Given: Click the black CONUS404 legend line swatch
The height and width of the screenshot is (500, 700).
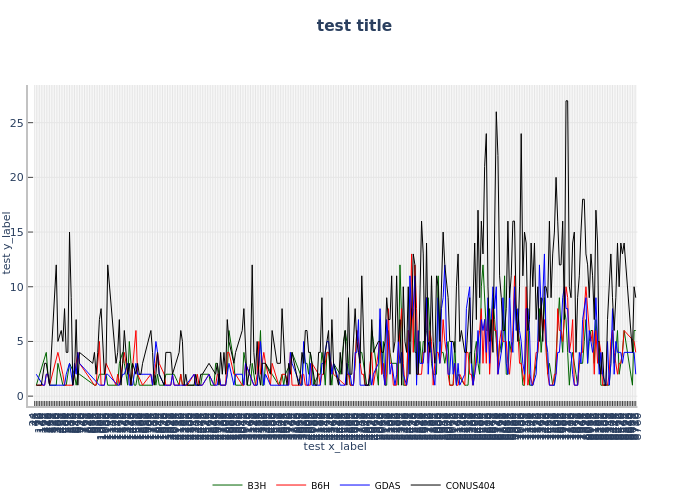Looking at the screenshot, I should pos(426,486).
